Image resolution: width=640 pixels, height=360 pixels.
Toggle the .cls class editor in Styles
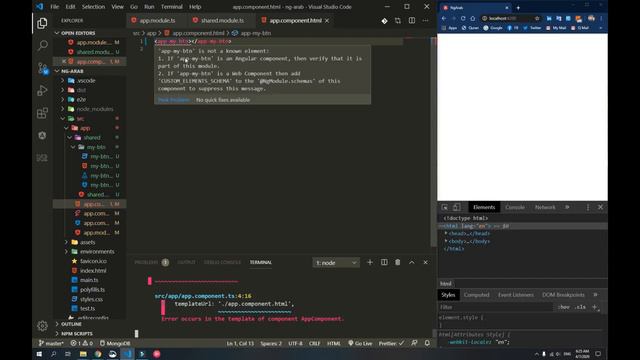pos(580,307)
